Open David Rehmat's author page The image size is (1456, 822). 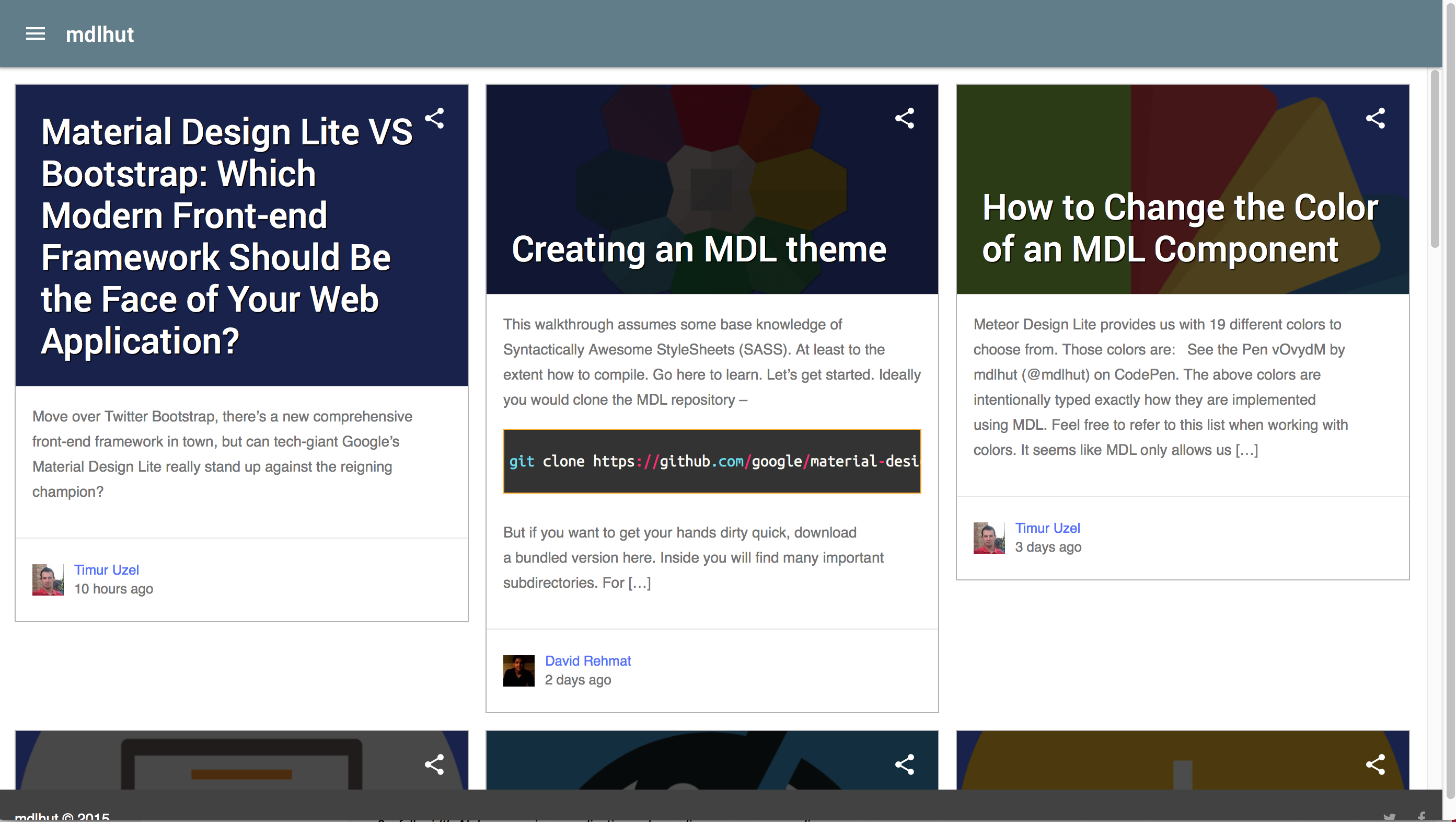[587, 660]
